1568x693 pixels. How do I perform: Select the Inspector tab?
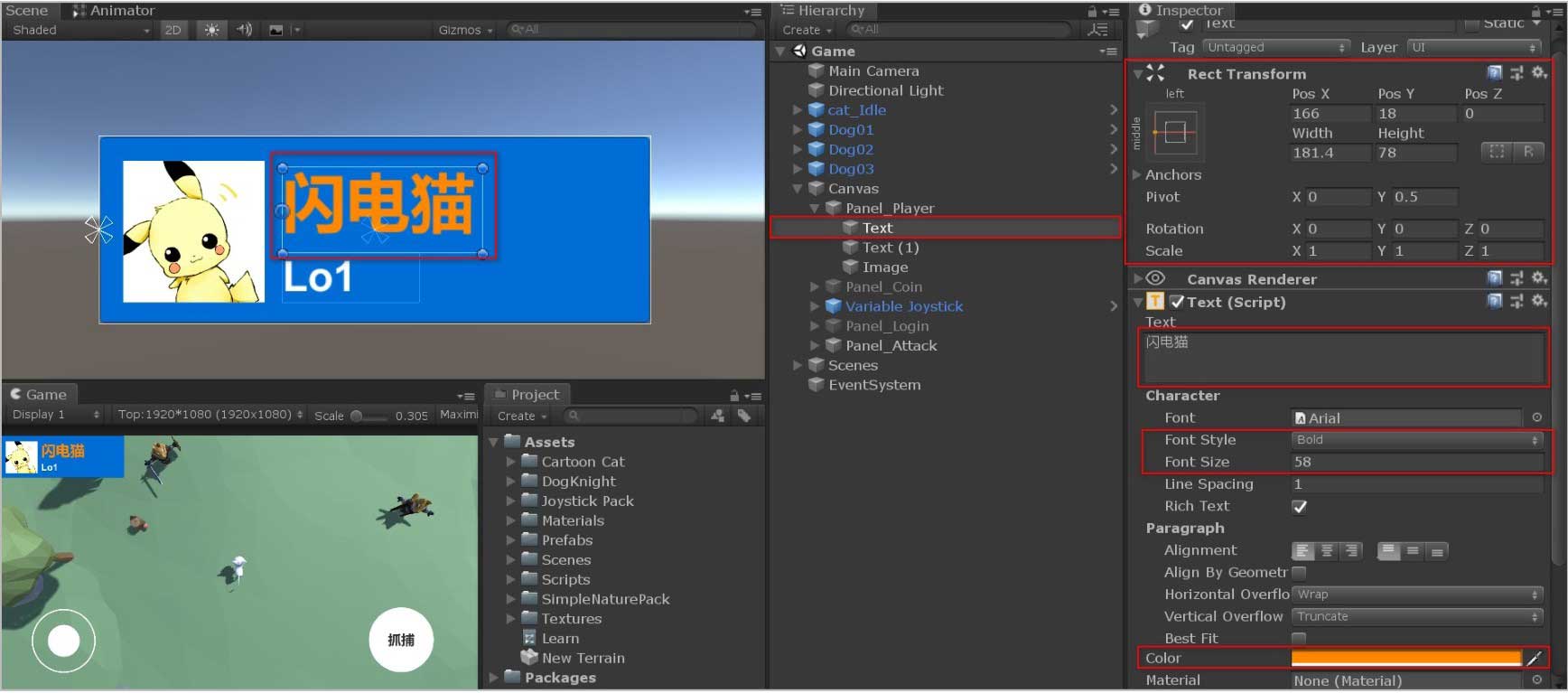(x=1181, y=11)
